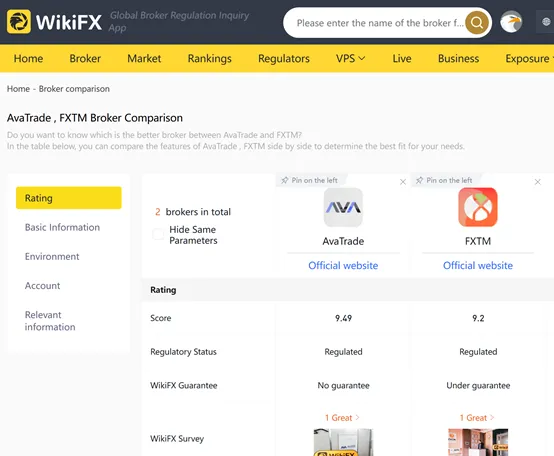Viewport: 554px width, 456px height.
Task: Open the AvaTrade survey photo thumbnail
Action: [x=343, y=442]
